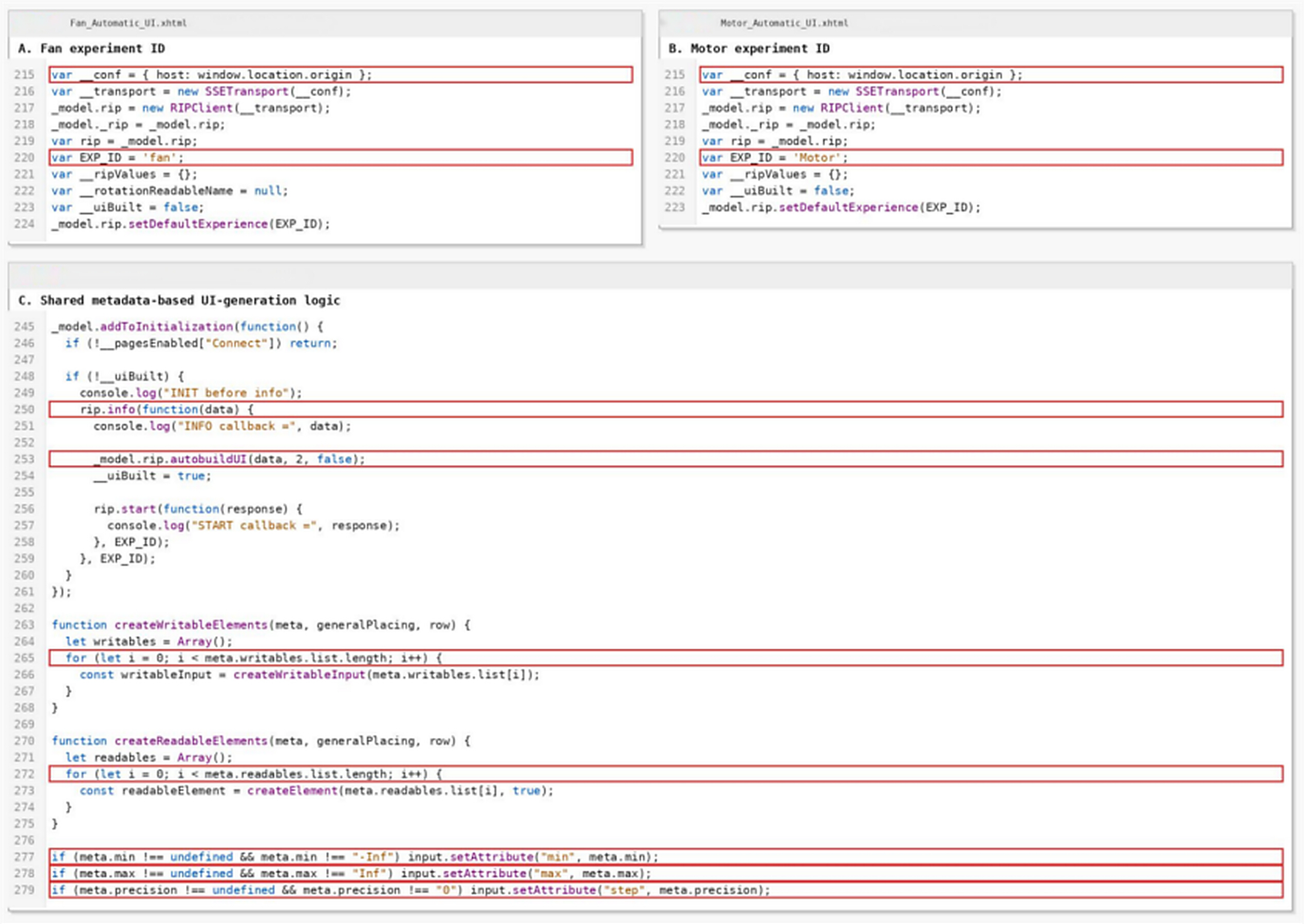Click the rip.info(function(data) line
Viewport: 1304px width, 924px height.
pyautogui.click(x=666, y=409)
